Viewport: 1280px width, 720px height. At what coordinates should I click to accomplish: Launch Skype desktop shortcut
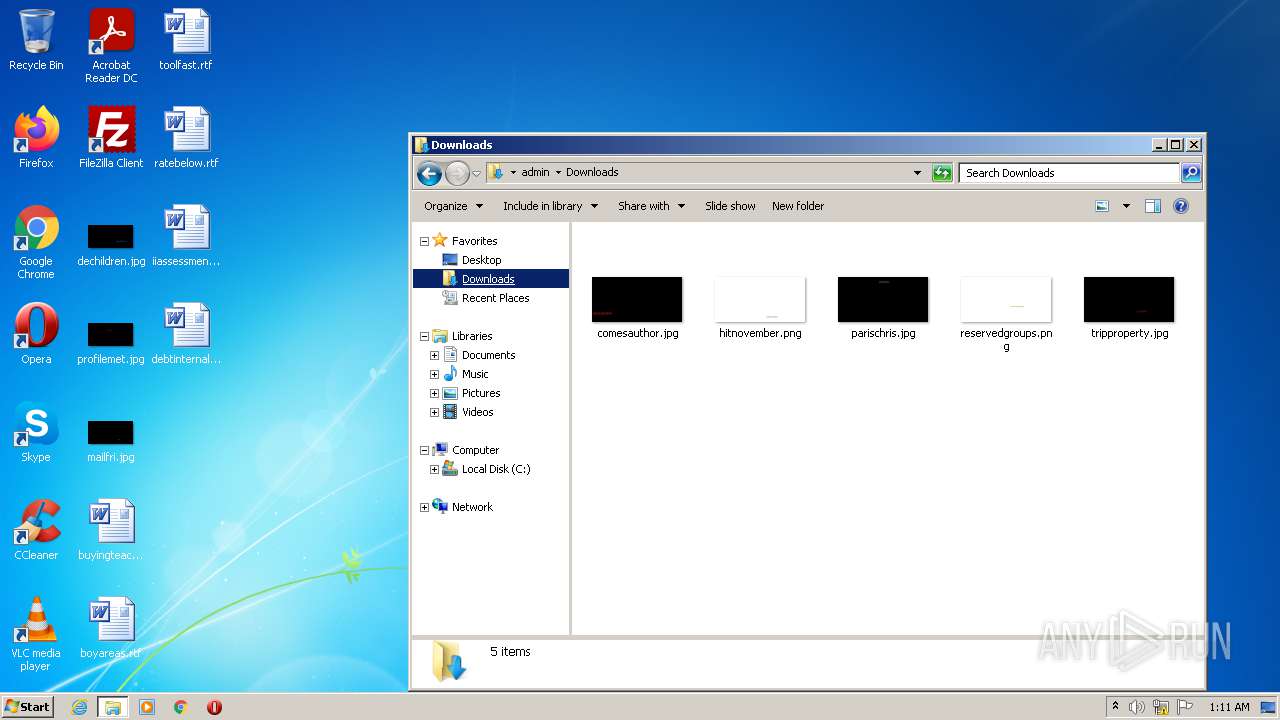(36, 432)
